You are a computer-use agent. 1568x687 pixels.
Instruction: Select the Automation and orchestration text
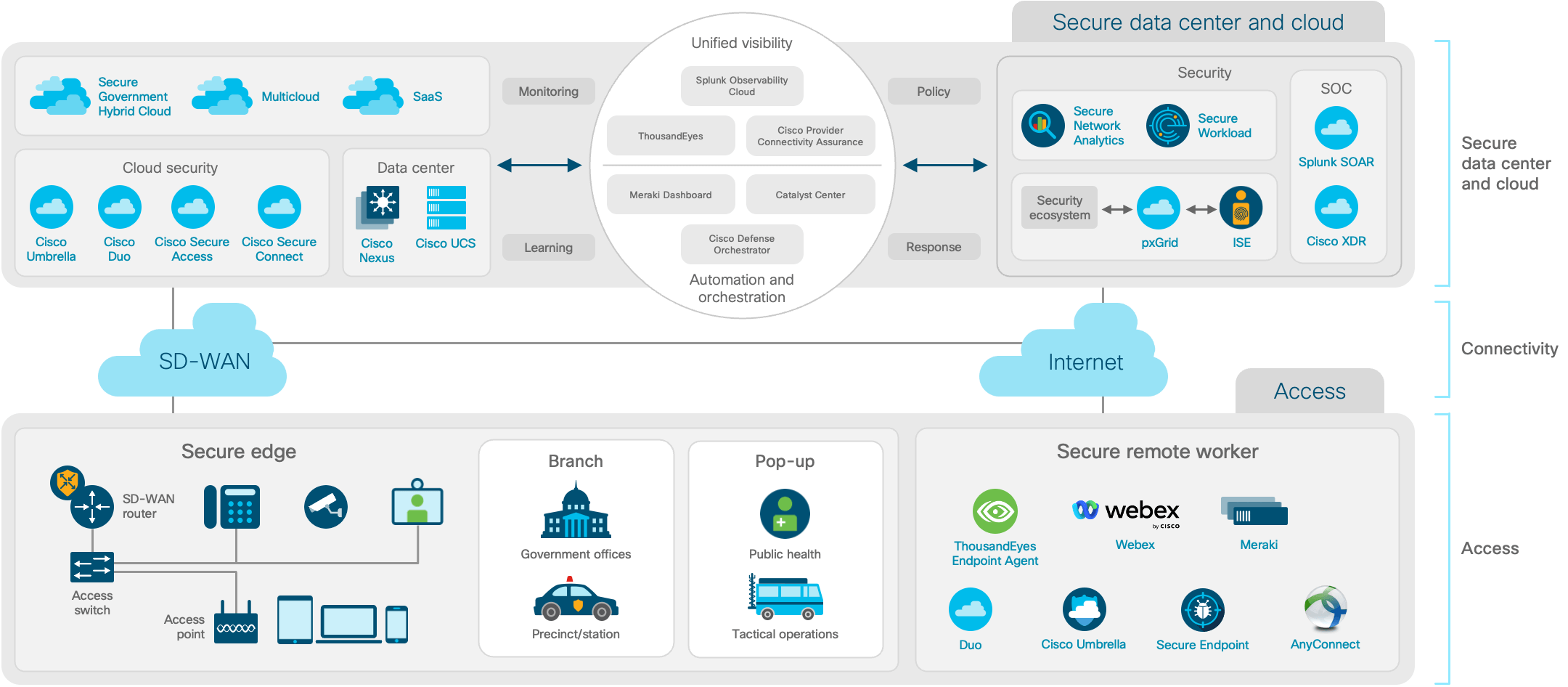point(742,288)
